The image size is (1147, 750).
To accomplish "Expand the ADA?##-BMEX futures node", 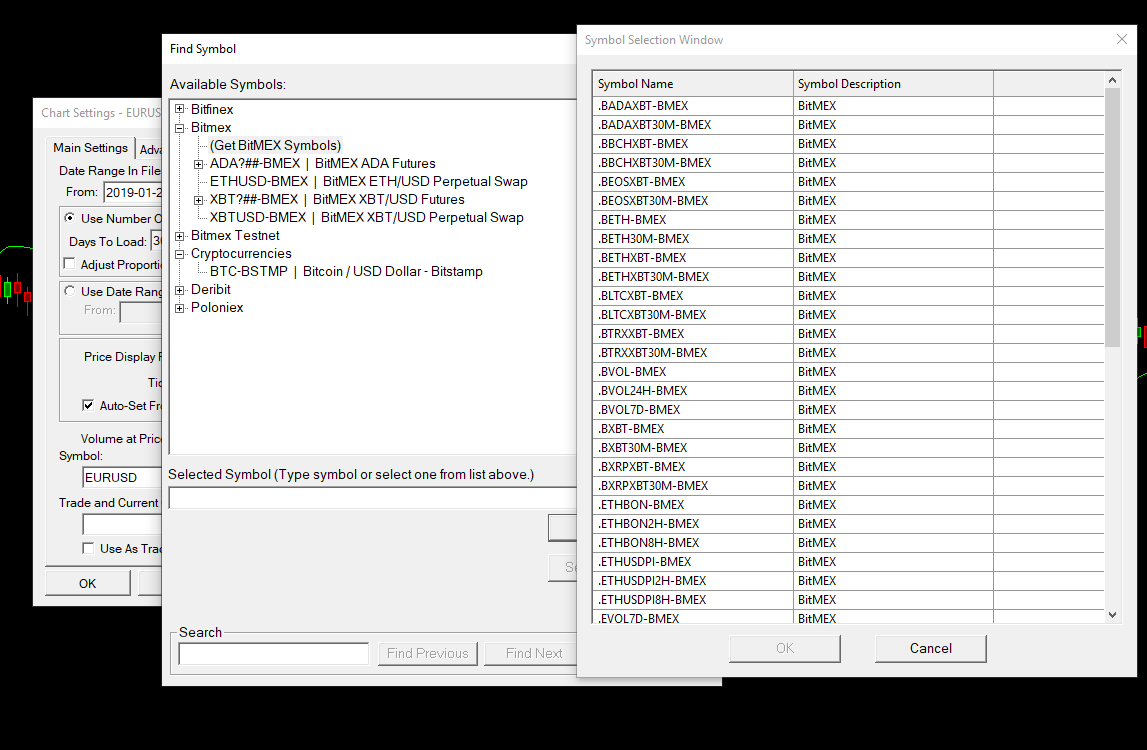I will [x=198, y=164].
